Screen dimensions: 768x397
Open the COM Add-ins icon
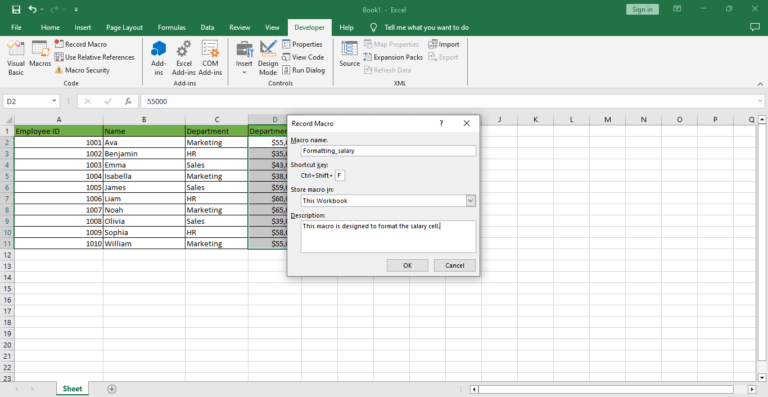(x=210, y=58)
